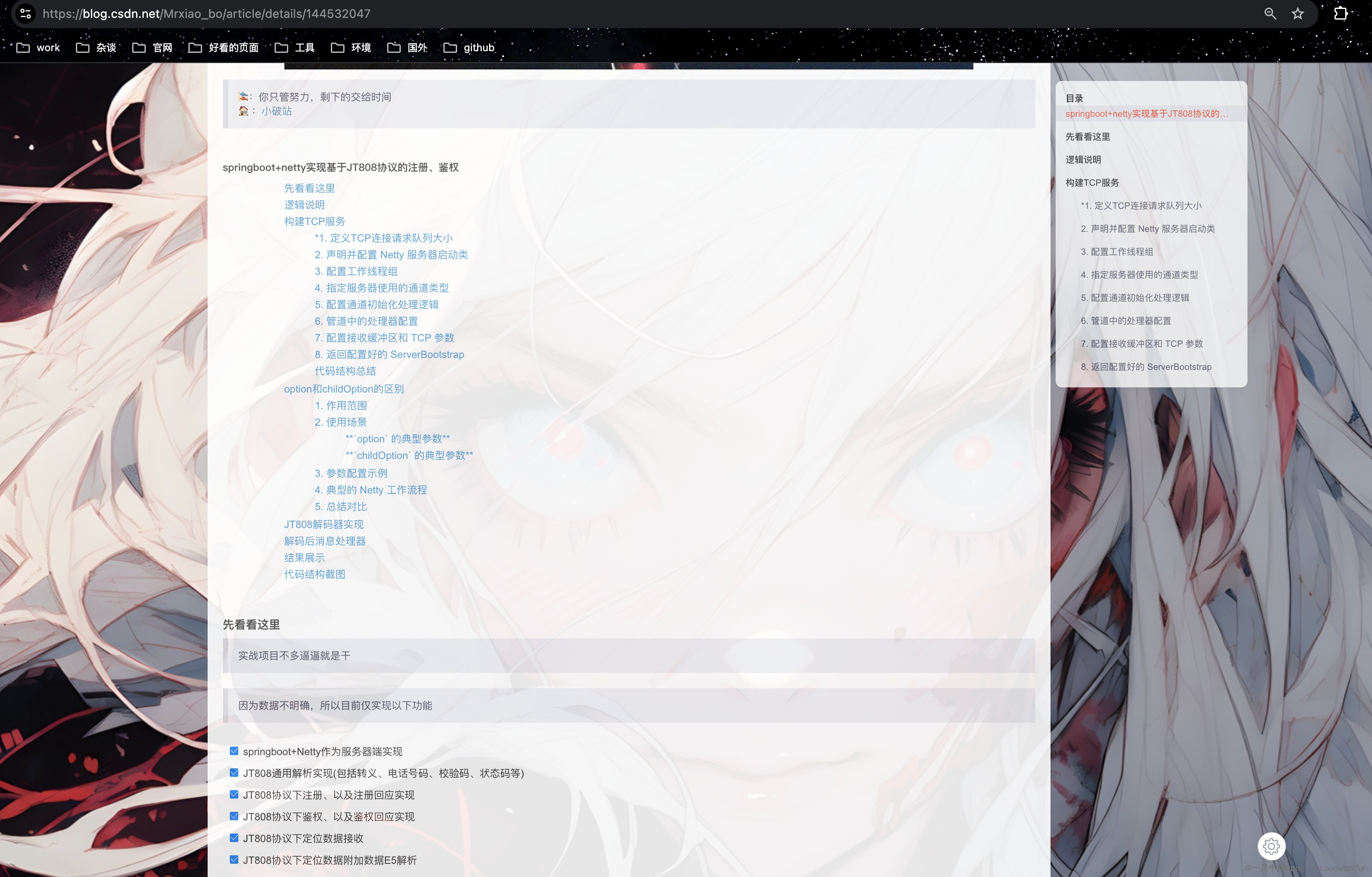Viewport: 1372px width, 877px height.
Task: Open the 工具 bookmarks folder
Action: 295,48
